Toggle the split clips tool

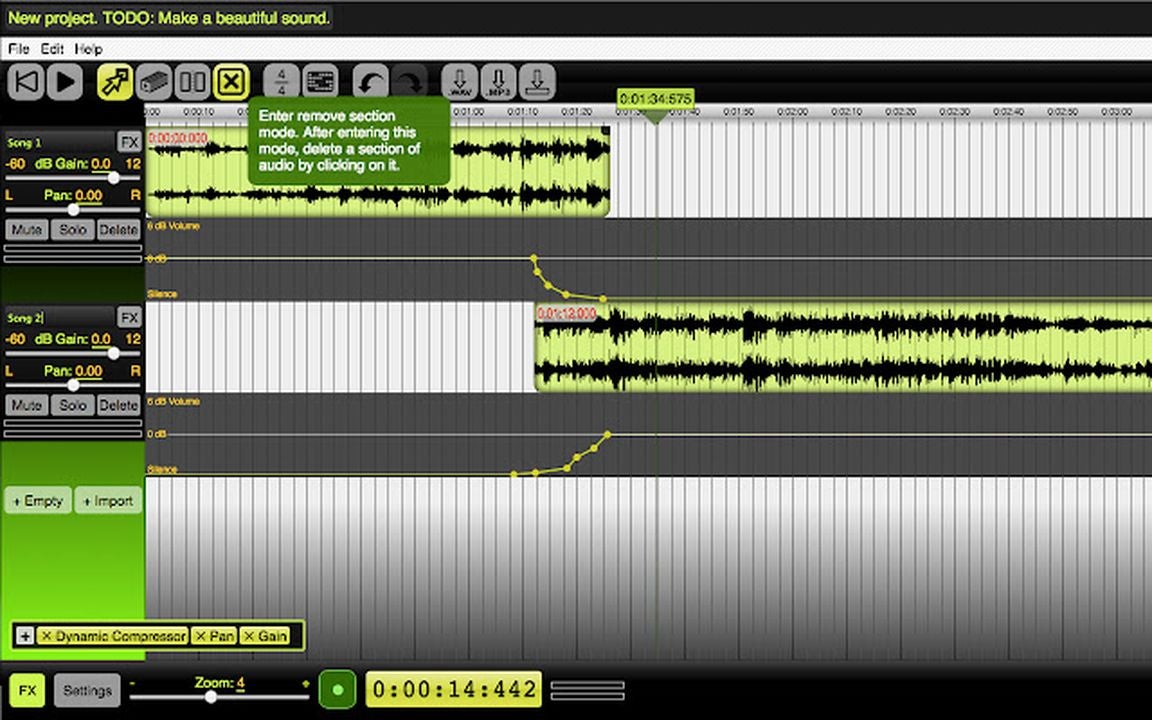[191, 82]
